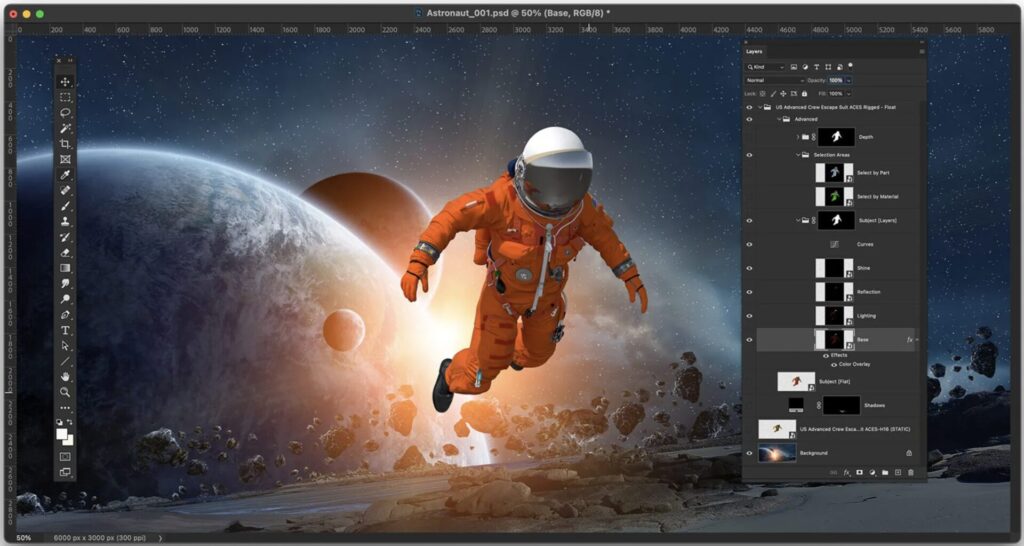Toggle visibility of the Curves layer
The height and width of the screenshot is (546, 1024).
pyautogui.click(x=749, y=243)
